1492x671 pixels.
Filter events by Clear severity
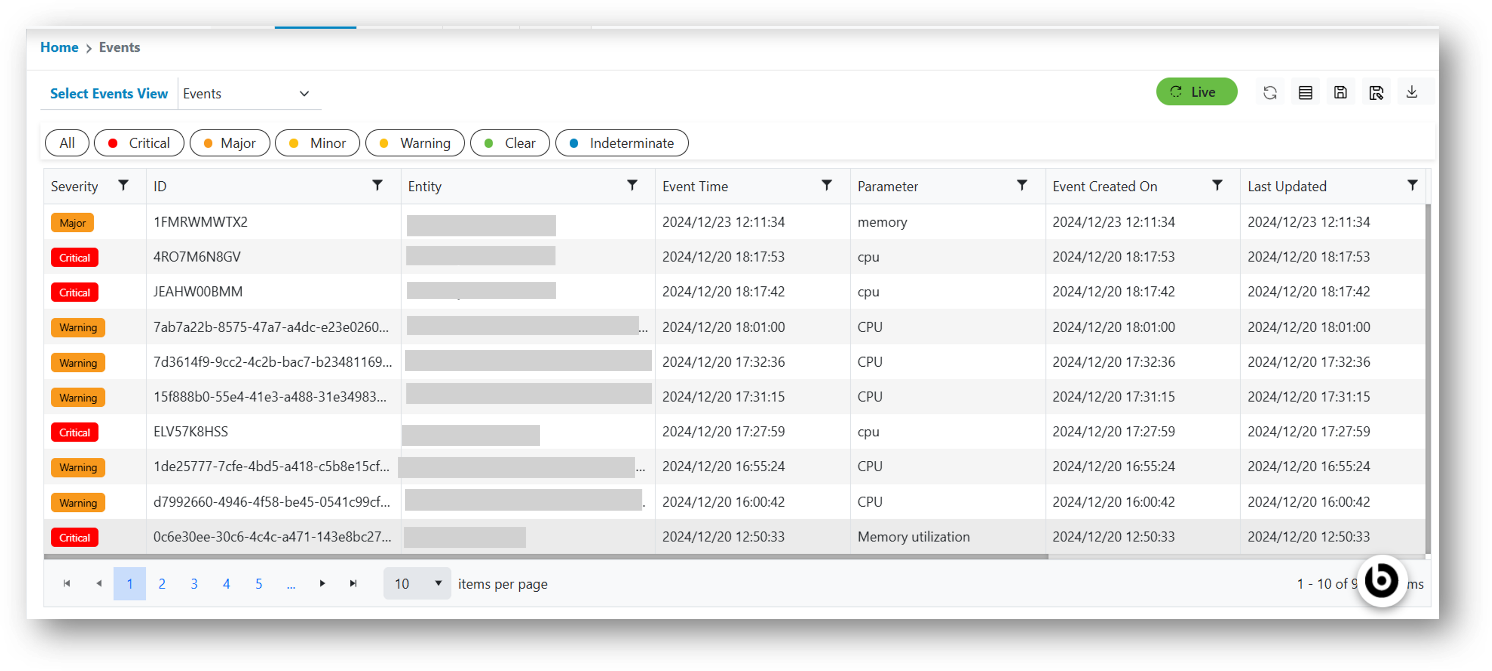510,143
